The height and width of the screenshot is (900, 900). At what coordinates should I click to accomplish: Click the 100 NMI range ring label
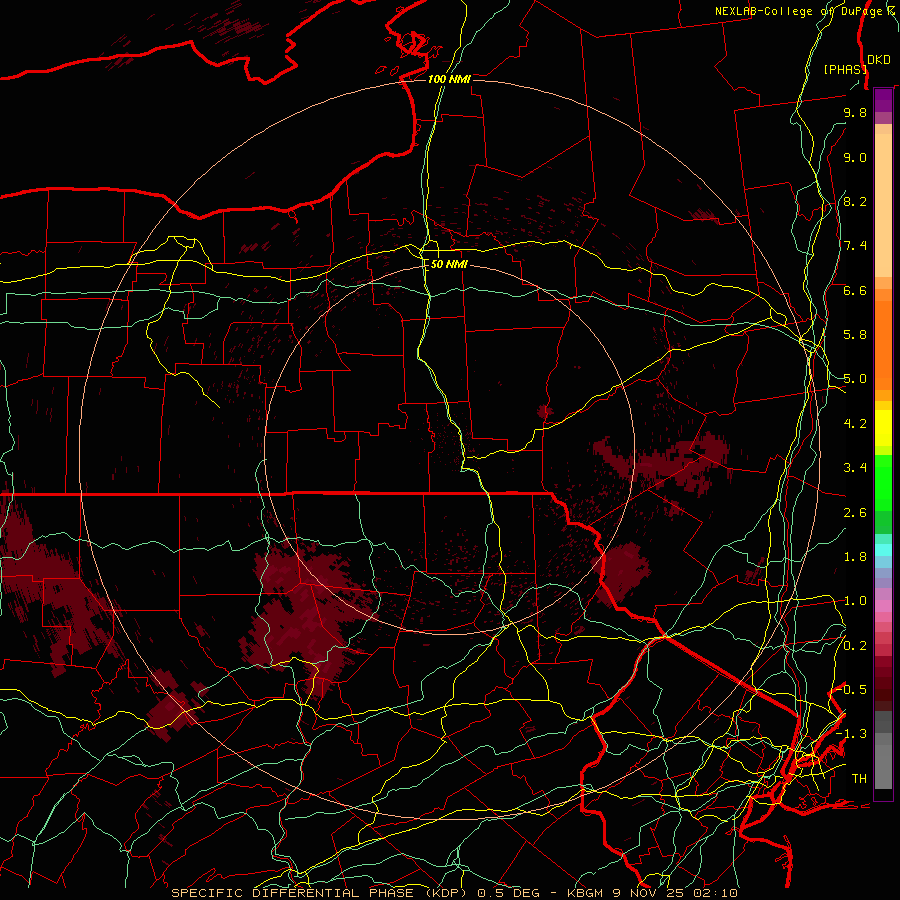[x=449, y=79]
